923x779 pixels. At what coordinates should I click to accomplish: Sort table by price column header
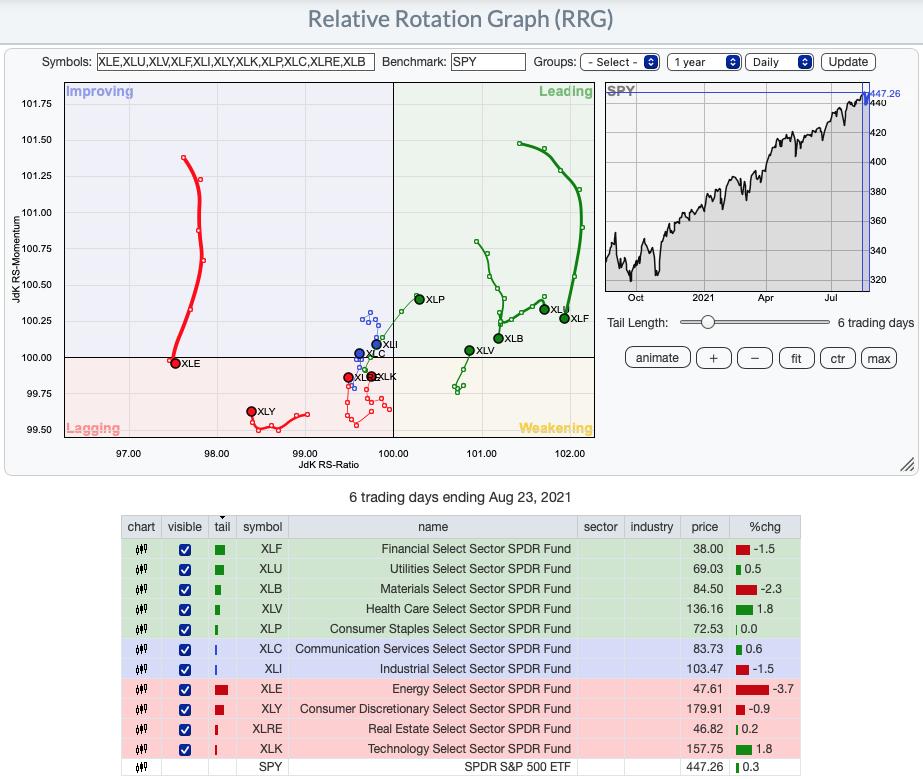705,527
